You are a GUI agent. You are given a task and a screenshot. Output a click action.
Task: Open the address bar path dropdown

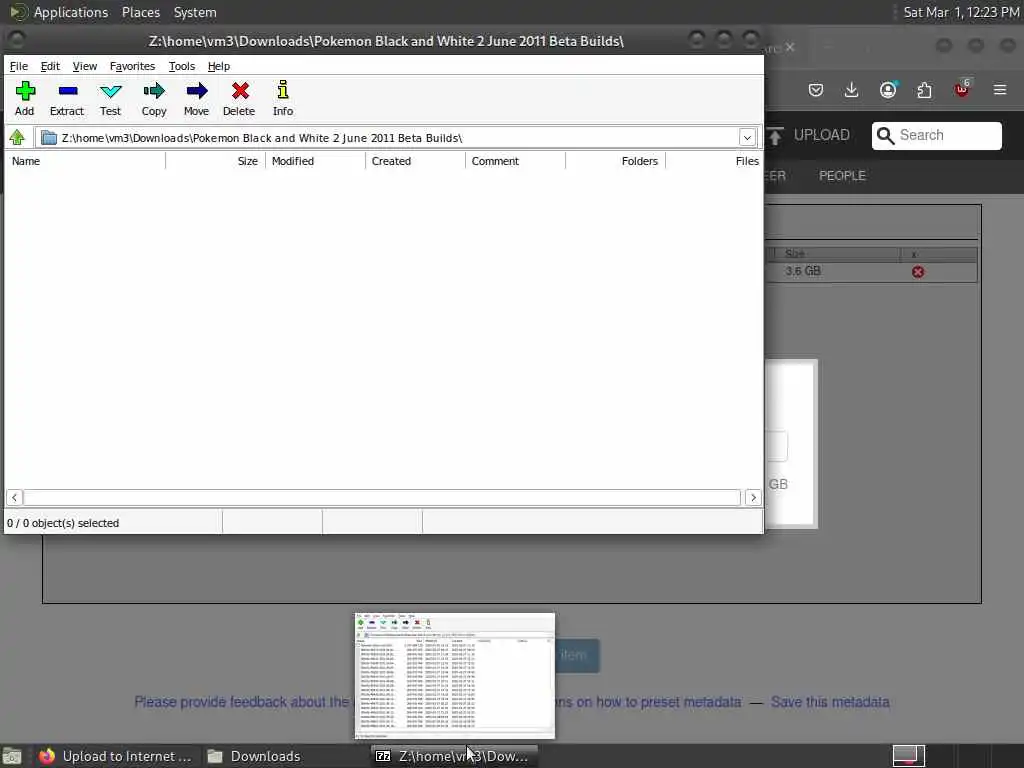pos(747,138)
